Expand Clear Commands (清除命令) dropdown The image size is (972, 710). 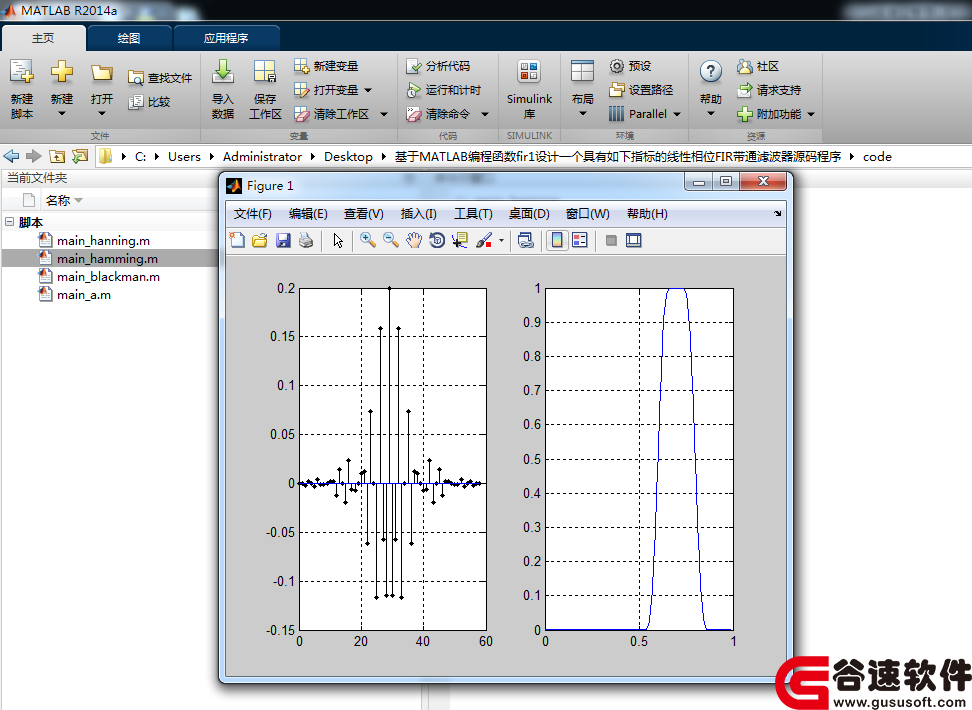click(485, 114)
